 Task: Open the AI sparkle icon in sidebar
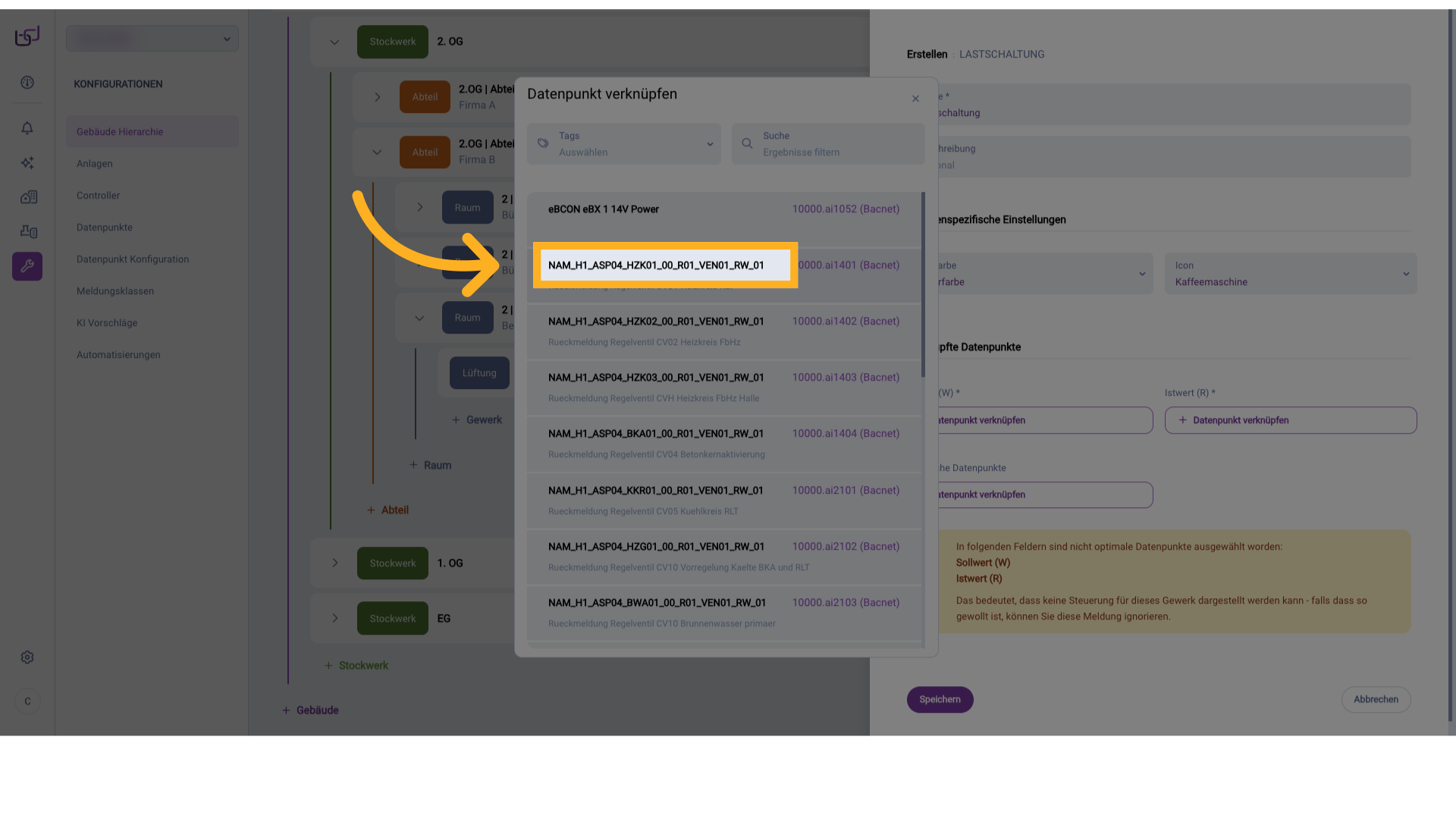click(27, 163)
